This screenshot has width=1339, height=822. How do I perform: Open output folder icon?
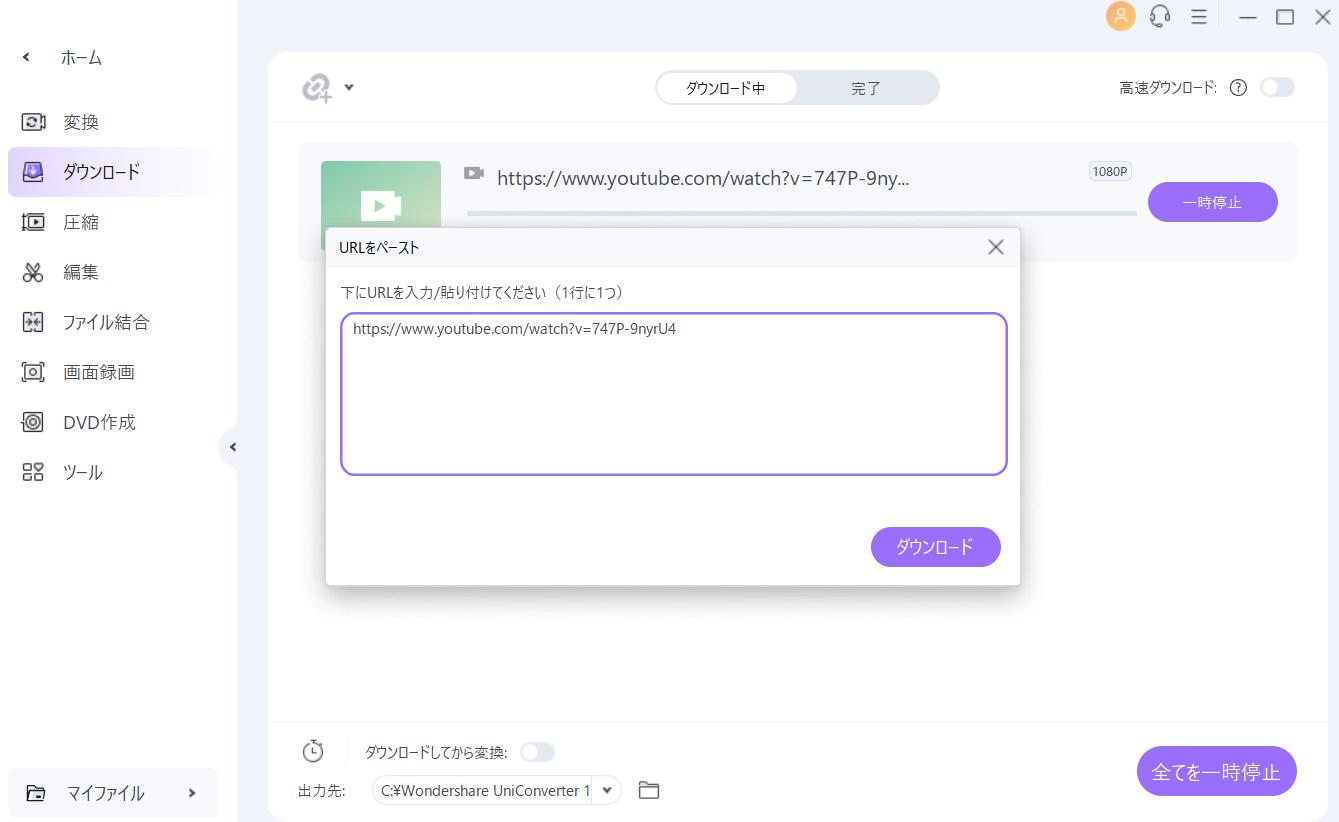(x=649, y=790)
